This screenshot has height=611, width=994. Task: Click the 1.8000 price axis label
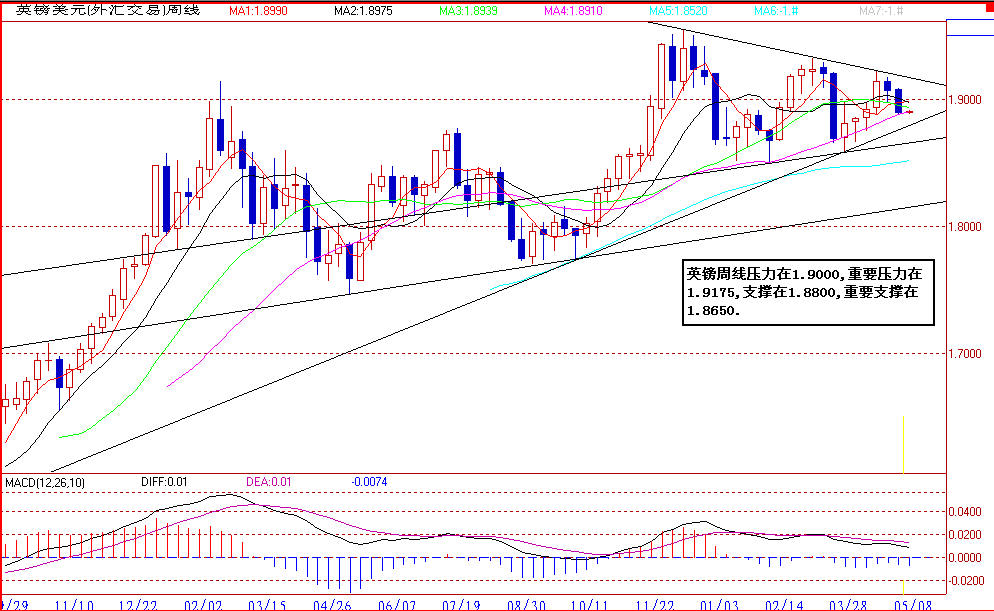tap(965, 227)
